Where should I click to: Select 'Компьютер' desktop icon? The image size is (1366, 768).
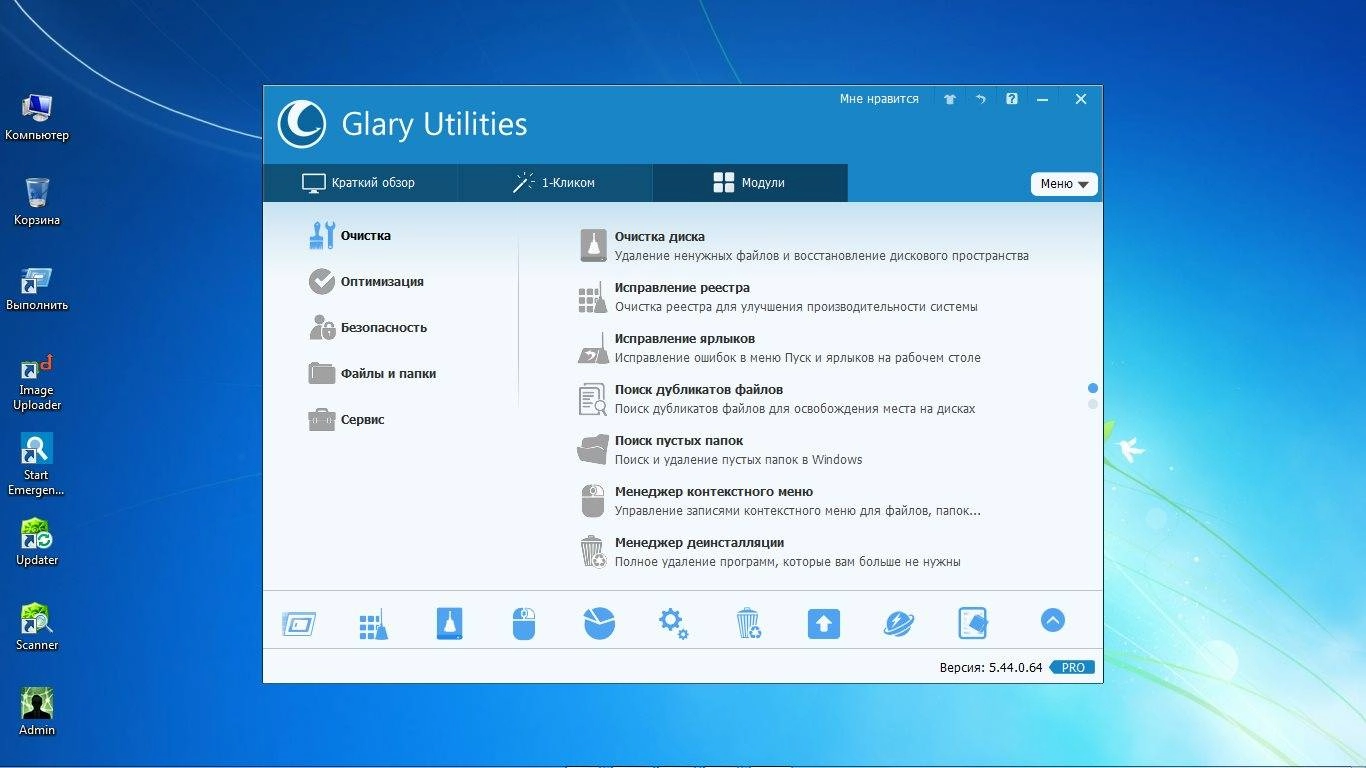[37, 118]
